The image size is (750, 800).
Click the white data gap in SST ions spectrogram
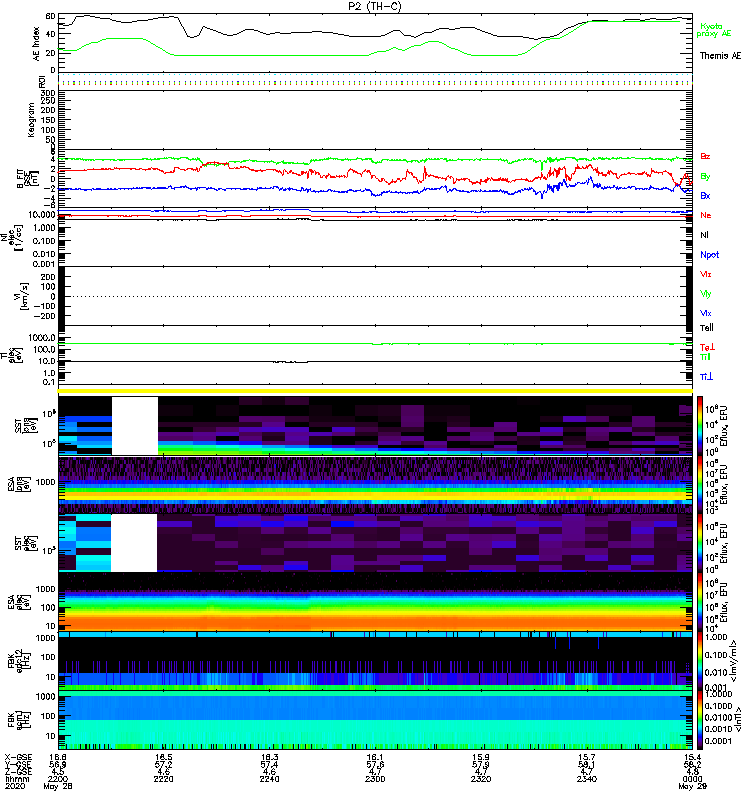(135, 426)
